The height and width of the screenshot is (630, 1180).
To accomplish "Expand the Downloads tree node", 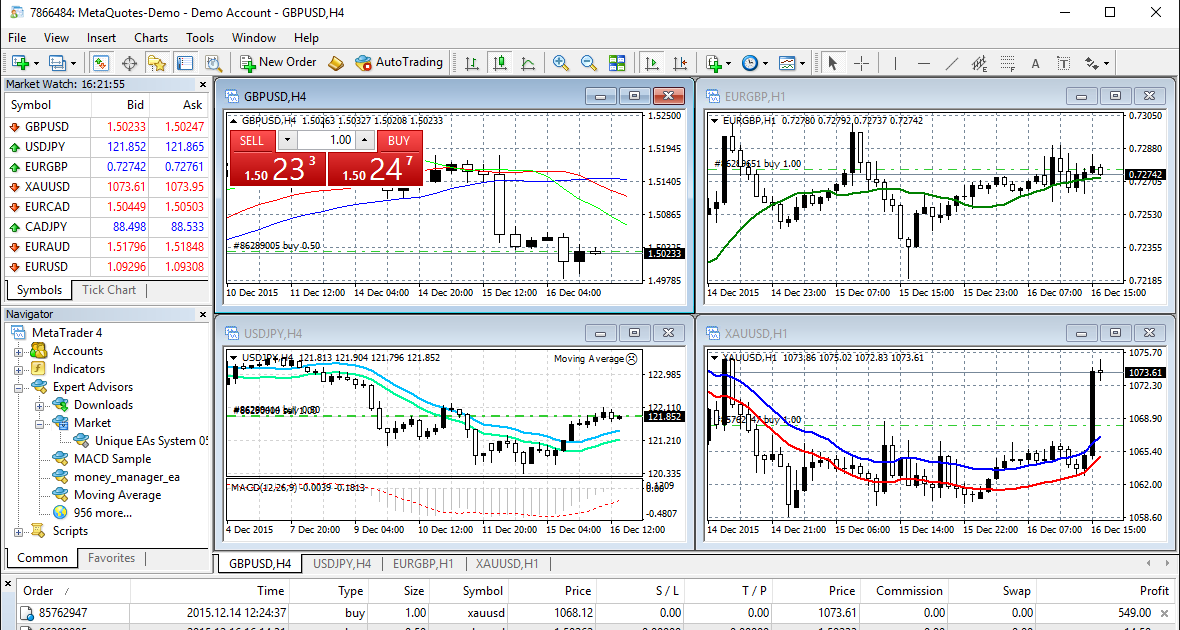I will pyautogui.click(x=39, y=406).
